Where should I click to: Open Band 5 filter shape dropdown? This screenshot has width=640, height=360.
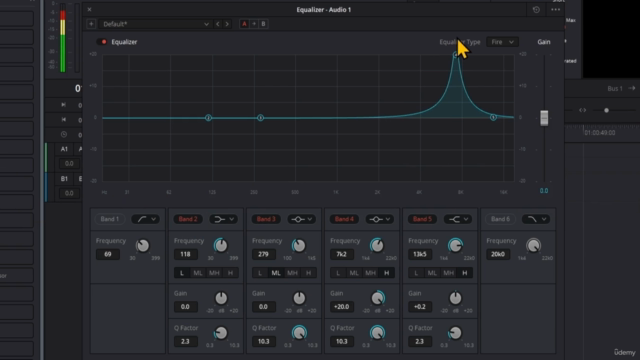point(458,219)
